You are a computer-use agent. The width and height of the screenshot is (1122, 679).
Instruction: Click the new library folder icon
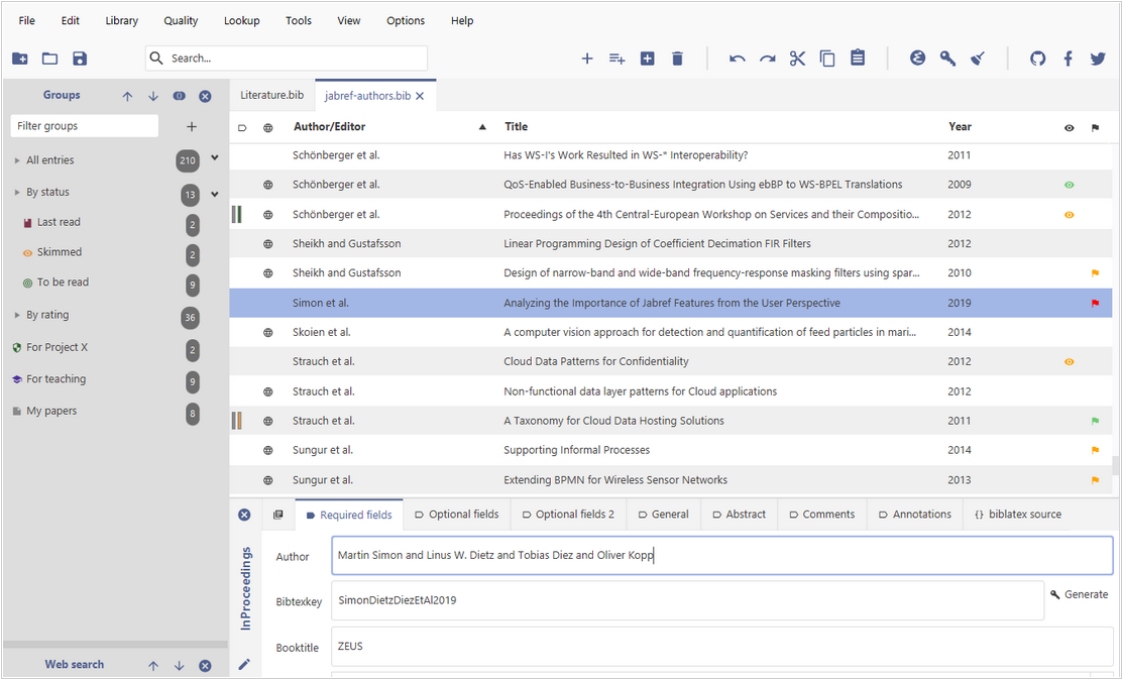tap(20, 59)
